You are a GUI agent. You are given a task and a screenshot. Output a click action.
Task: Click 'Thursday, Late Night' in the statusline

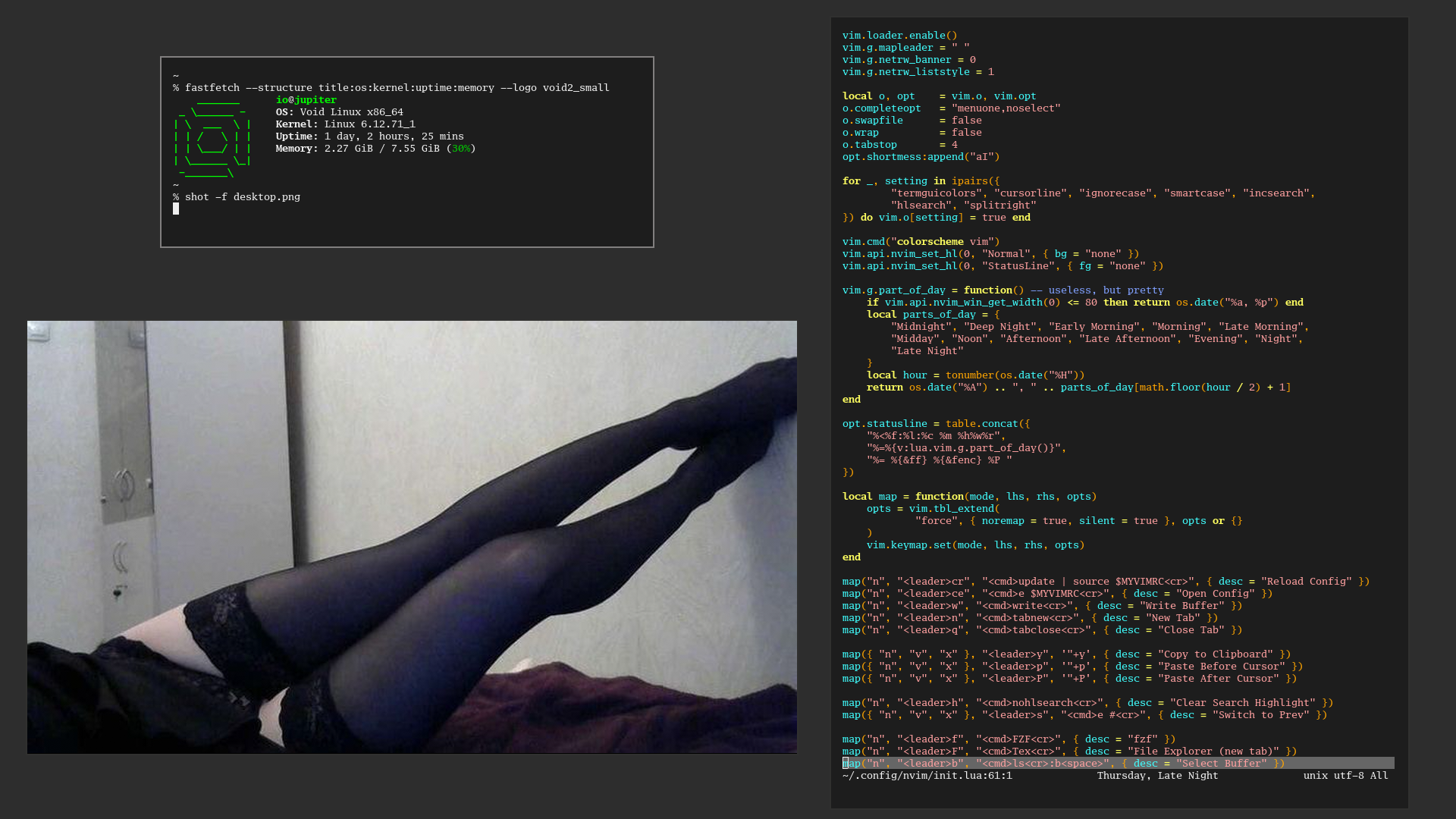pyautogui.click(x=1157, y=776)
